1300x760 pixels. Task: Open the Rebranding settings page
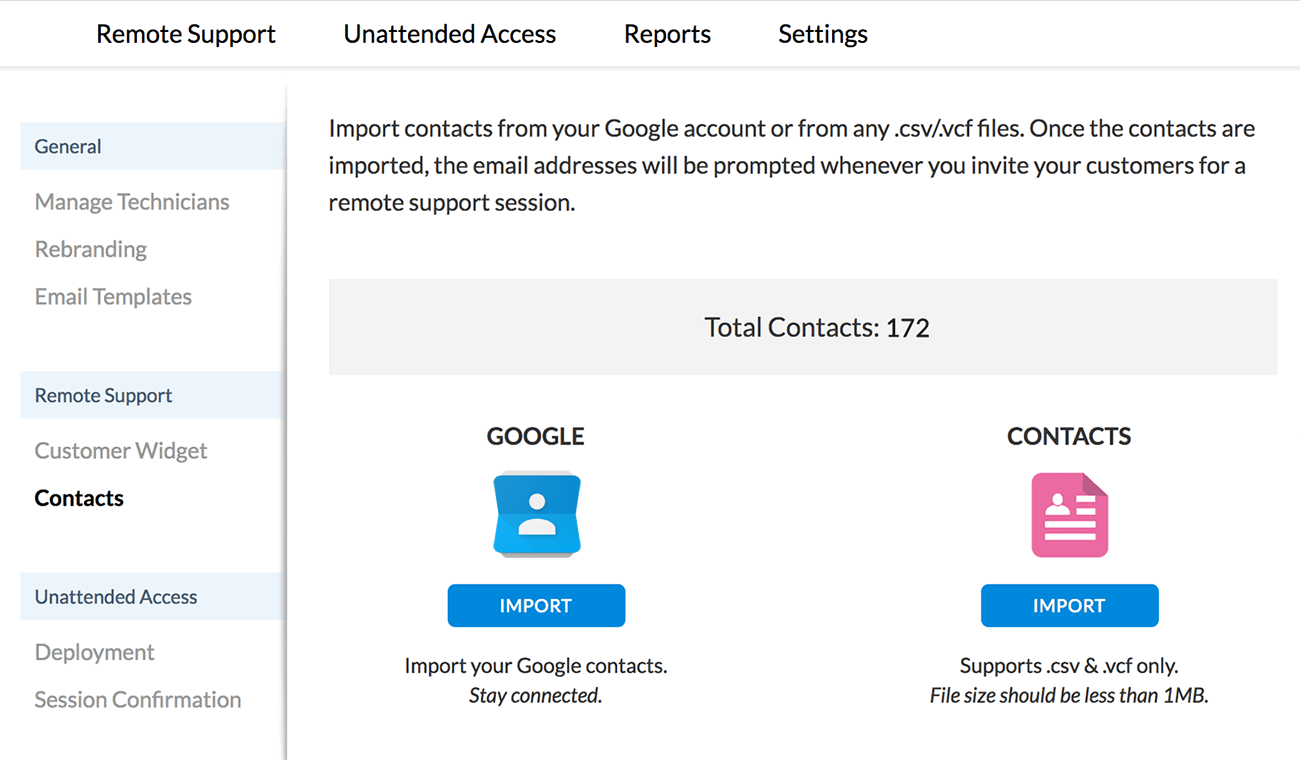click(x=91, y=249)
